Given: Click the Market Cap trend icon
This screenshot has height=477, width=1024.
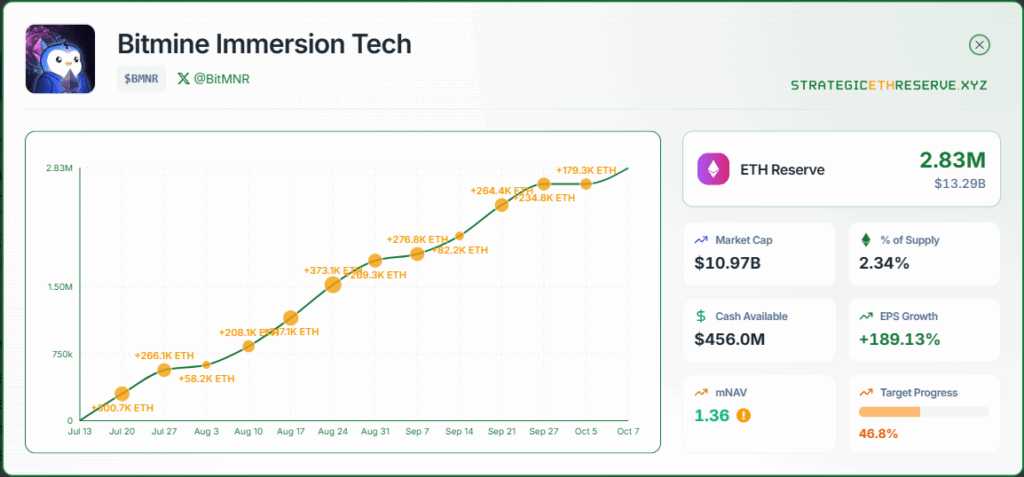Looking at the screenshot, I should point(701,240).
